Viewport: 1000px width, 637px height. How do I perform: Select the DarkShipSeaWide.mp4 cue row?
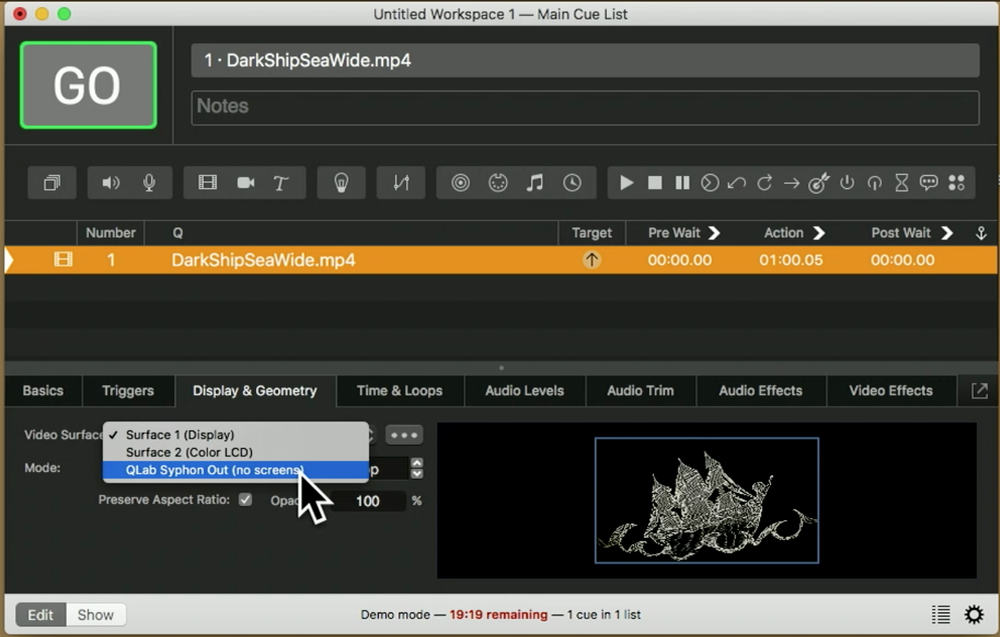pos(501,260)
